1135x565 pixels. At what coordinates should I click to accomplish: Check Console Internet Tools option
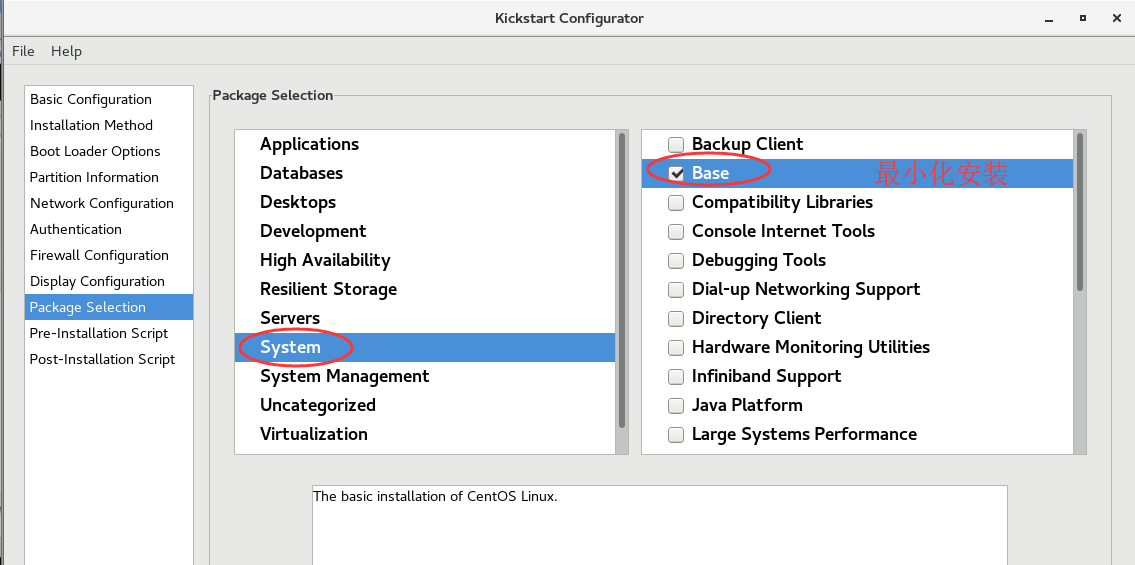(x=676, y=231)
